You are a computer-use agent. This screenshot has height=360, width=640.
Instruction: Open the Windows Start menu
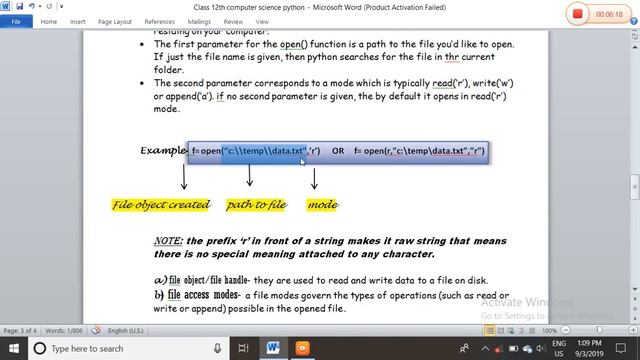coord(14,349)
